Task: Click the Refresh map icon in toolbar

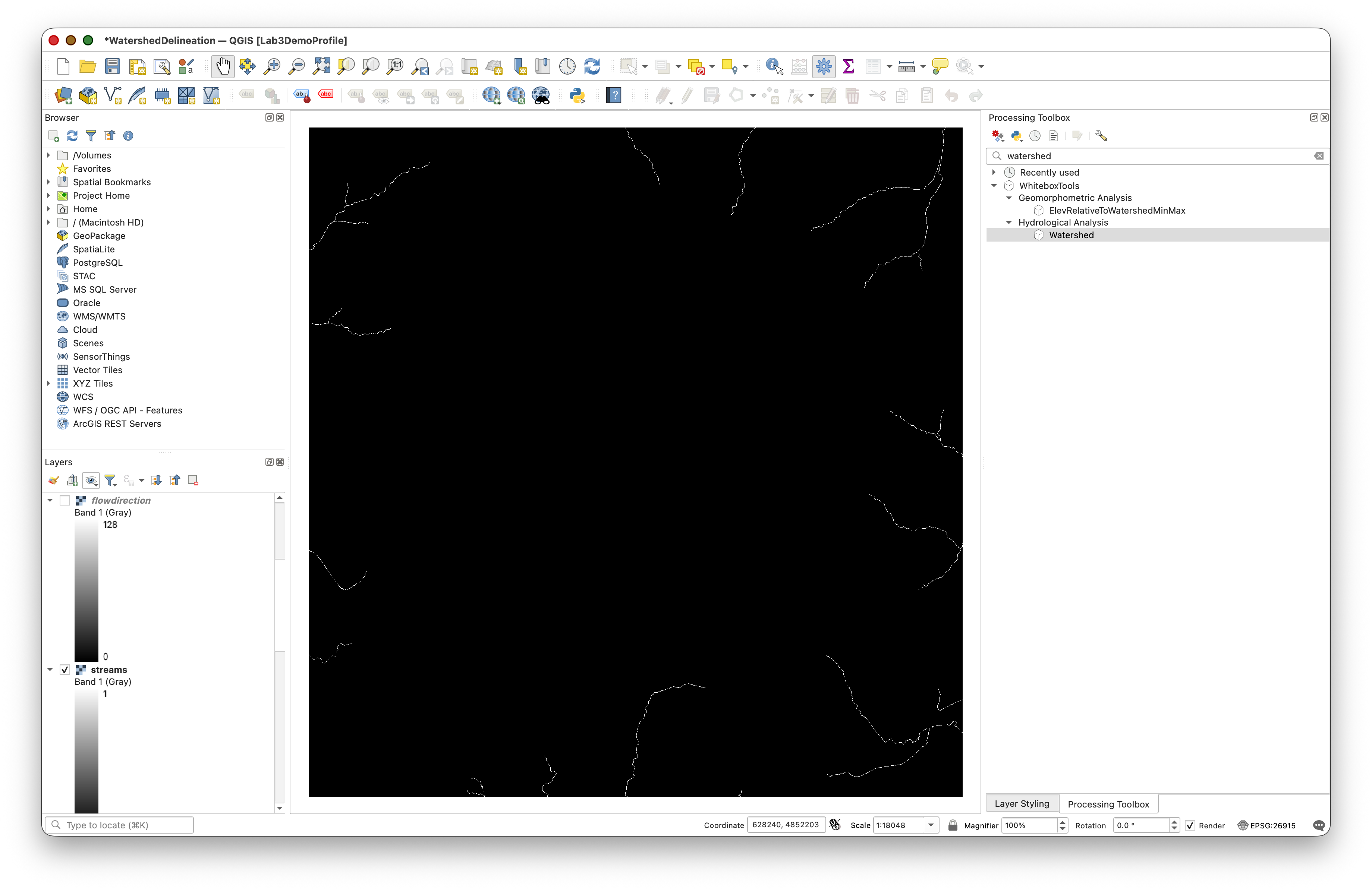Action: [x=592, y=67]
